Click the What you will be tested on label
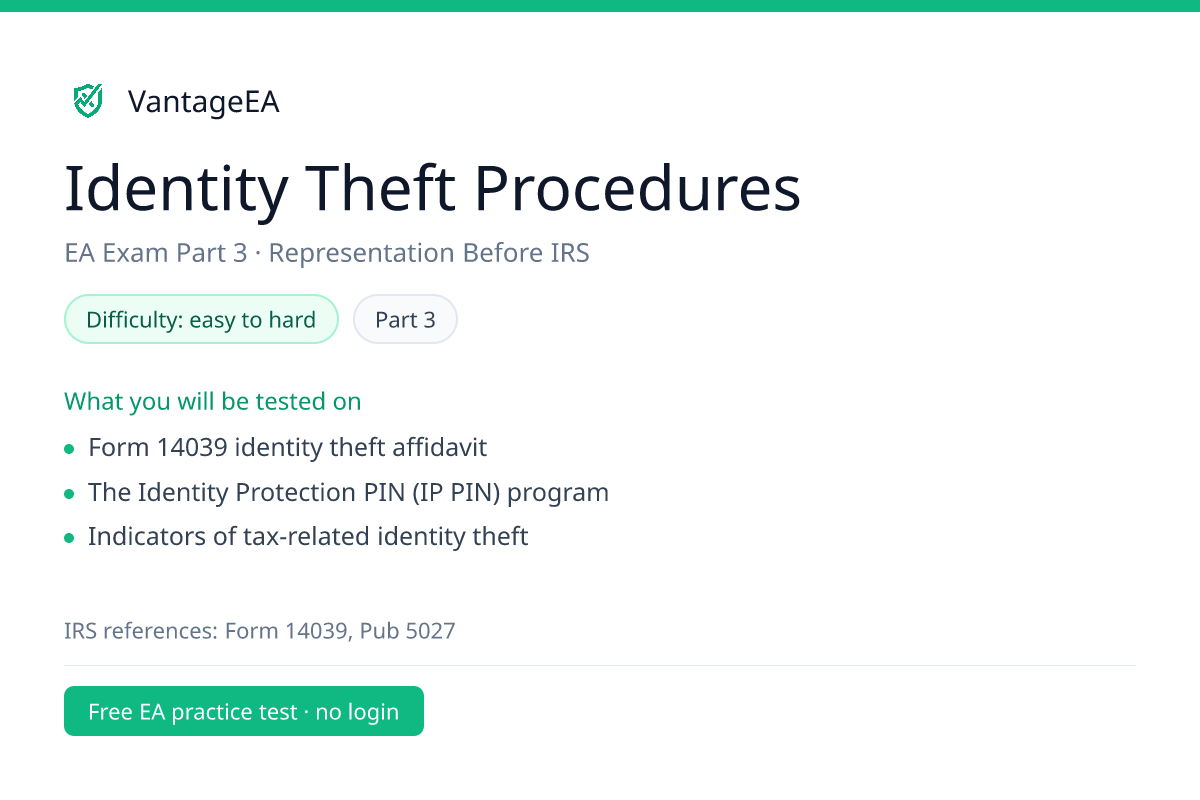 212,401
